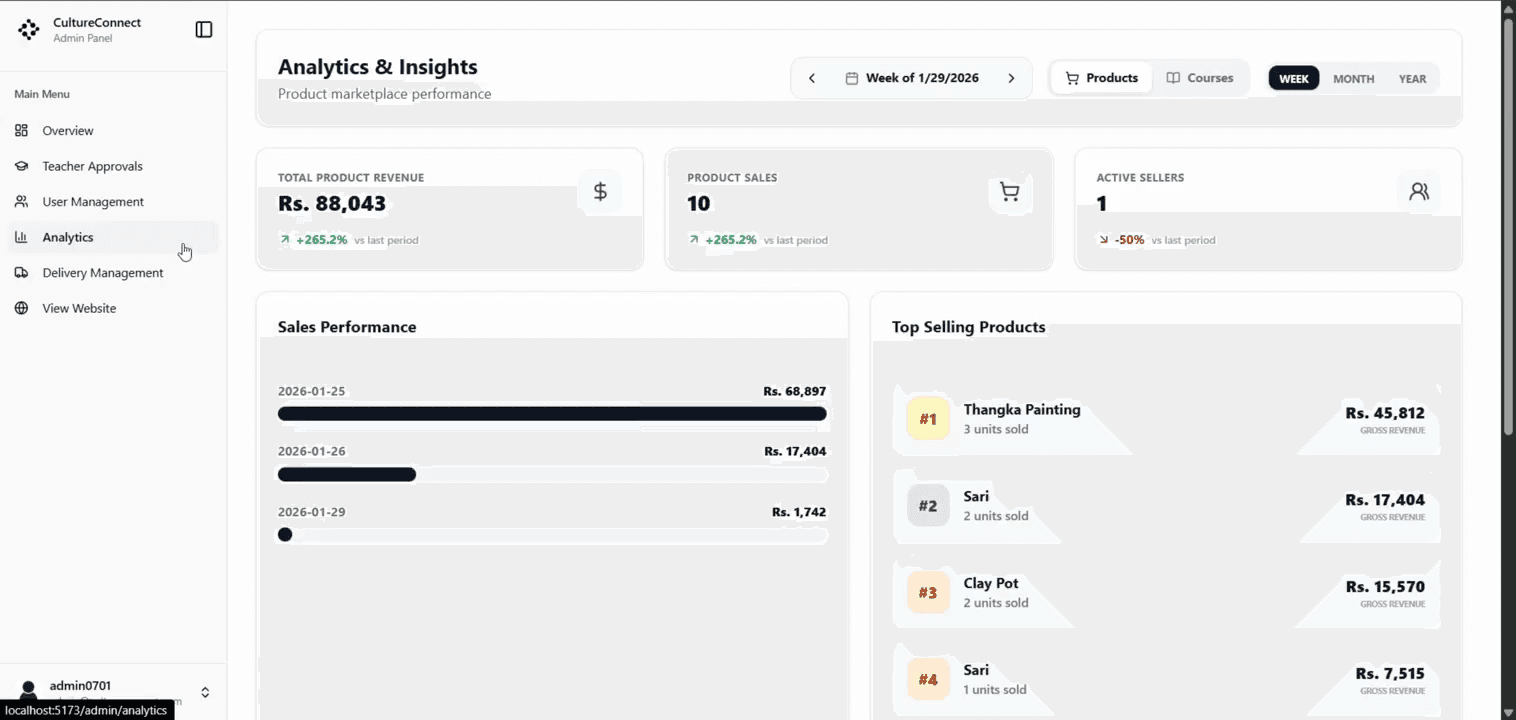
Task: Expand the admin0701 account menu
Action: 205,692
